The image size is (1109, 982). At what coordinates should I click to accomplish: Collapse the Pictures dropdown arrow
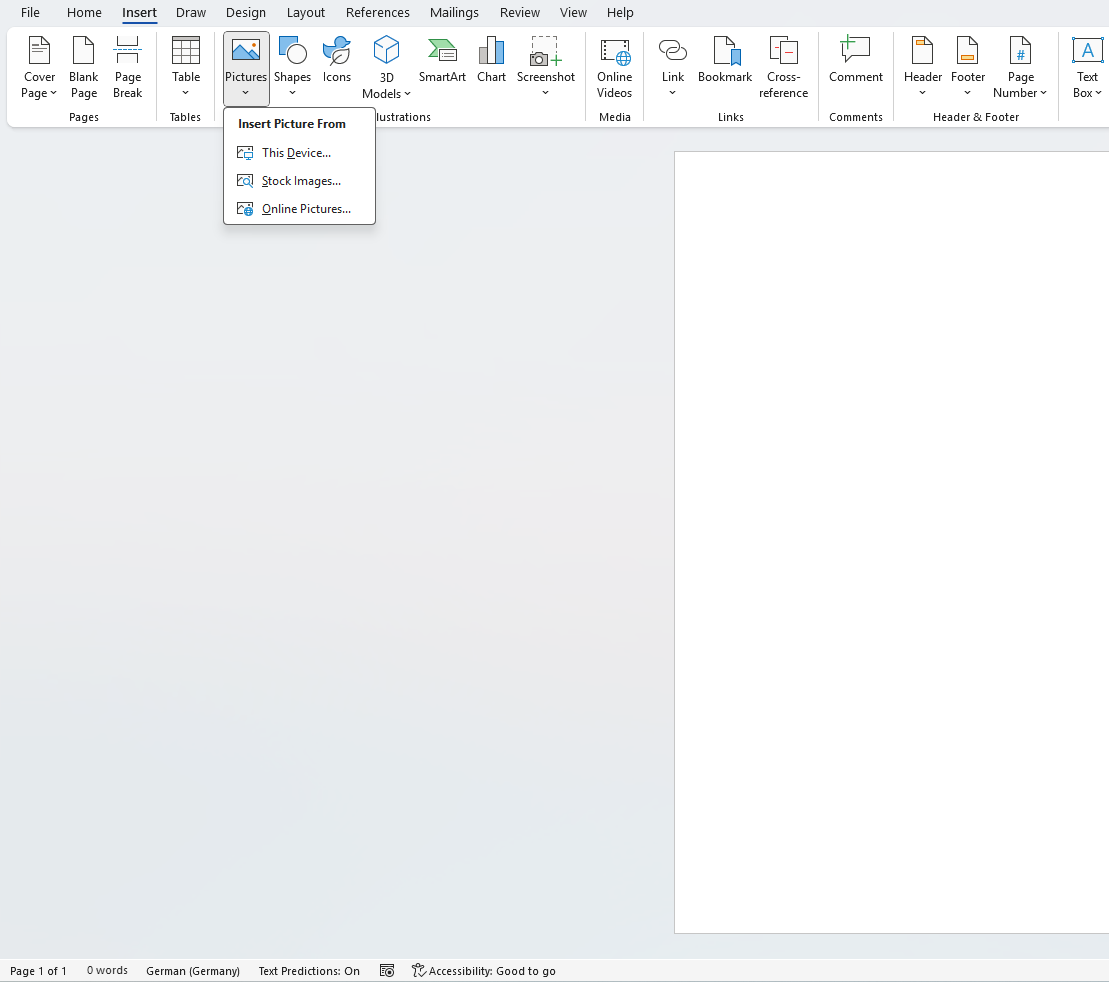coord(245,93)
